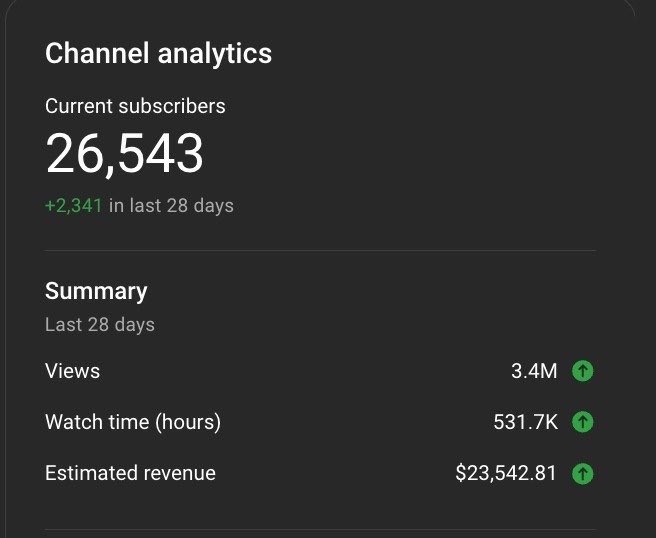656x538 pixels.
Task: Click the green up arrow beside Views
Action: (x=582, y=371)
